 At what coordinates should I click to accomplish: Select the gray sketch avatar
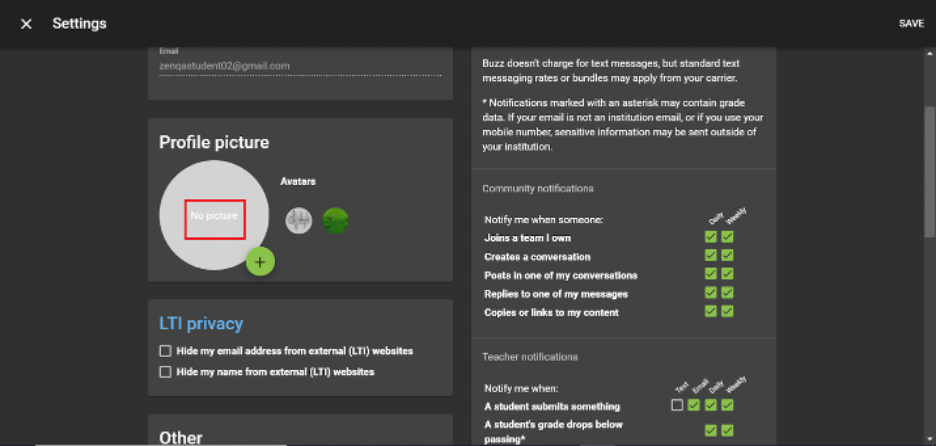[298, 221]
